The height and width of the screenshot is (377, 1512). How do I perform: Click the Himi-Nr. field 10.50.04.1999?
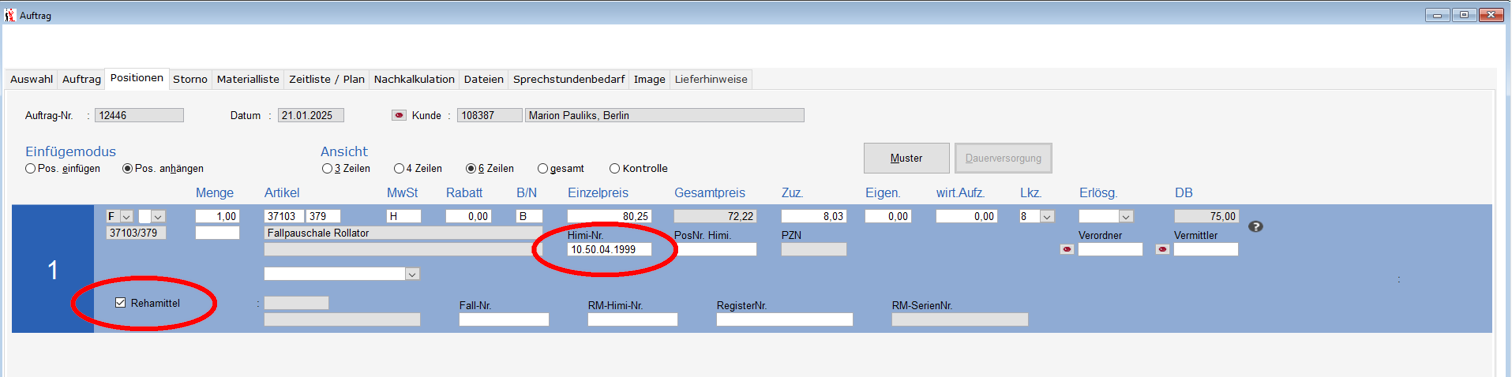tap(609, 250)
